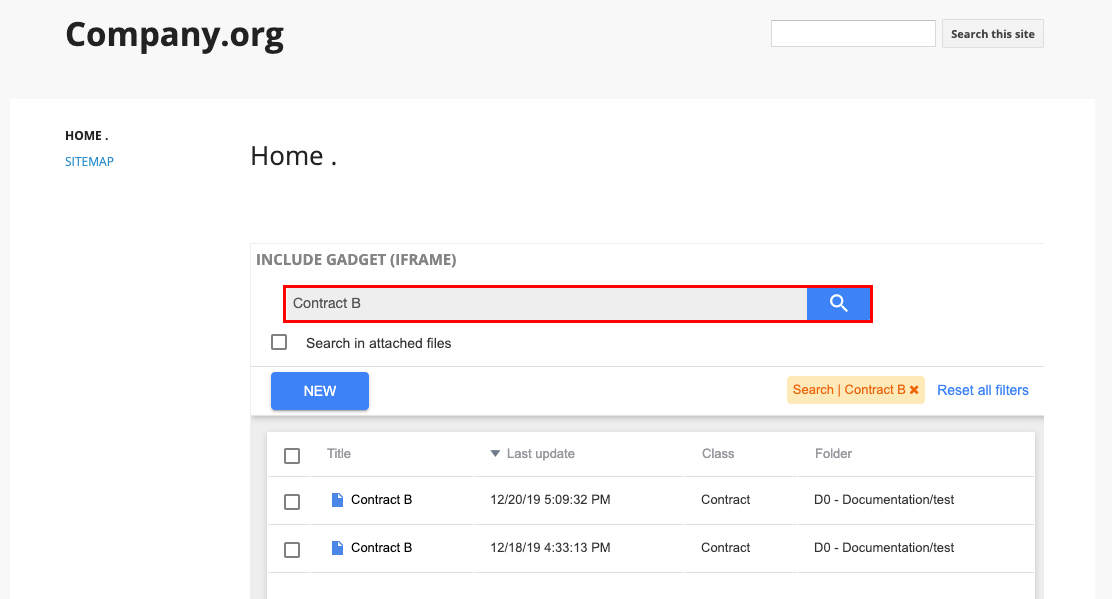This screenshot has width=1112, height=599.
Task: Open the HOME . navigation item
Action: [87, 135]
